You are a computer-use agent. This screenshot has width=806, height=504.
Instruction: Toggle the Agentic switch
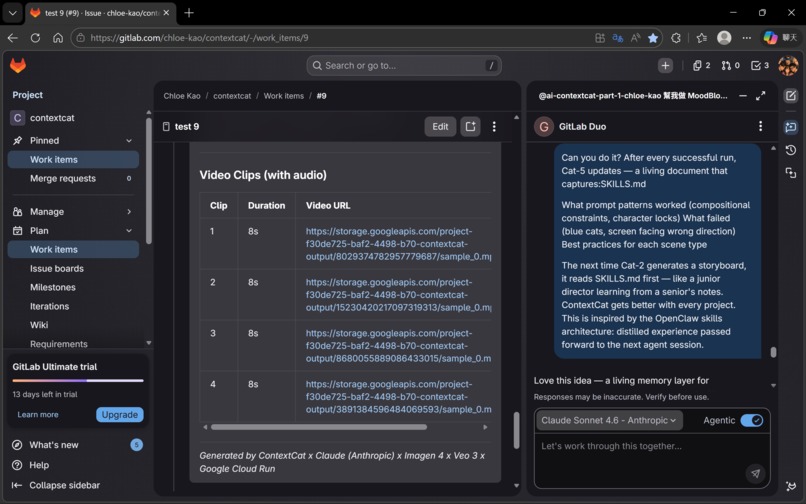tap(752, 420)
